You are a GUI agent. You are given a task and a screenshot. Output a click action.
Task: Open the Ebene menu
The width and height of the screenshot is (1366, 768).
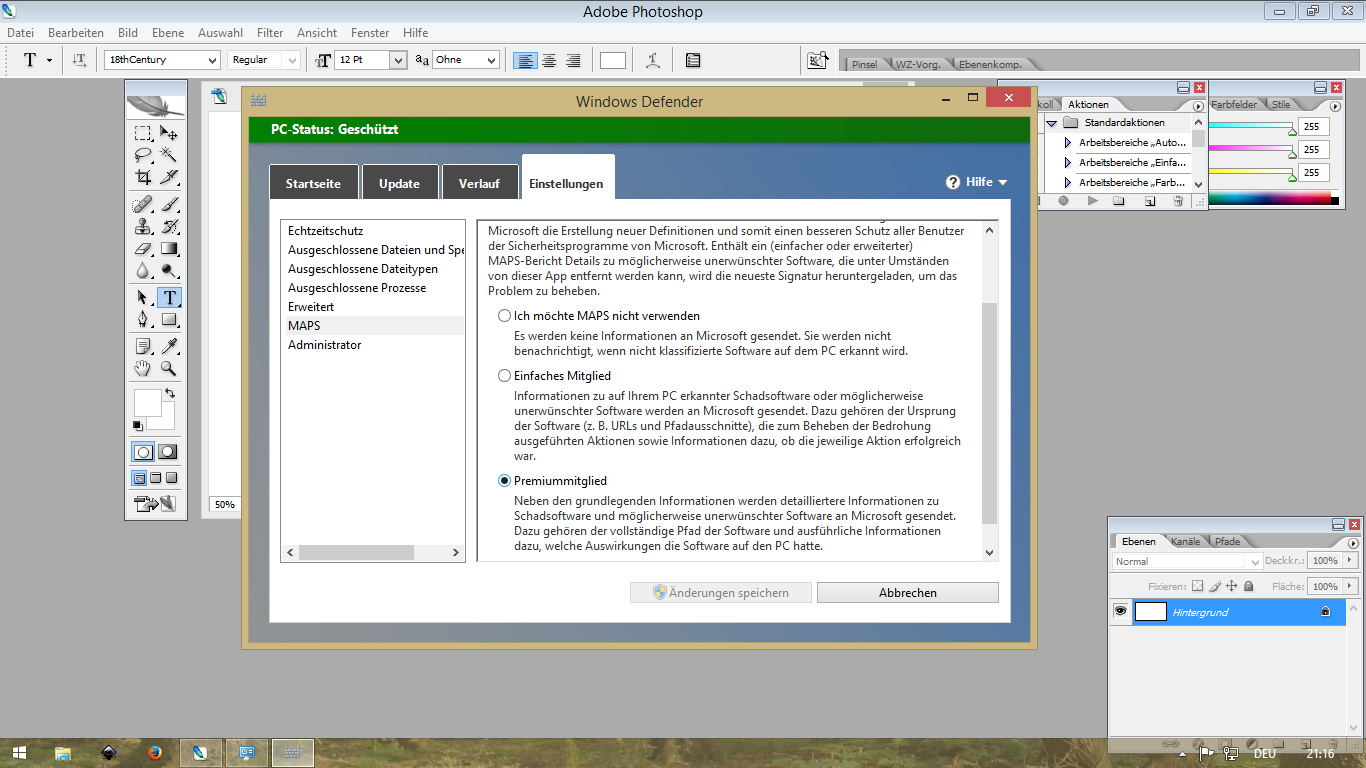click(168, 33)
